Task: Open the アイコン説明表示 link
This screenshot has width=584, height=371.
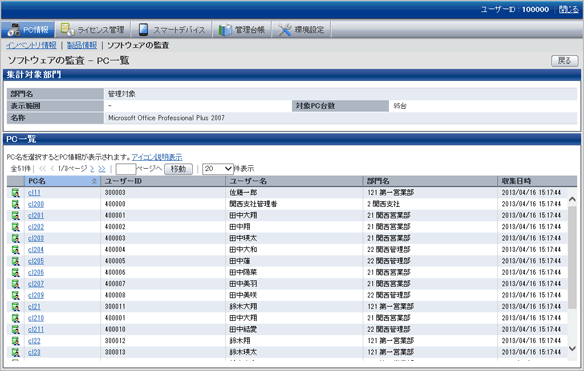Action: (157, 157)
